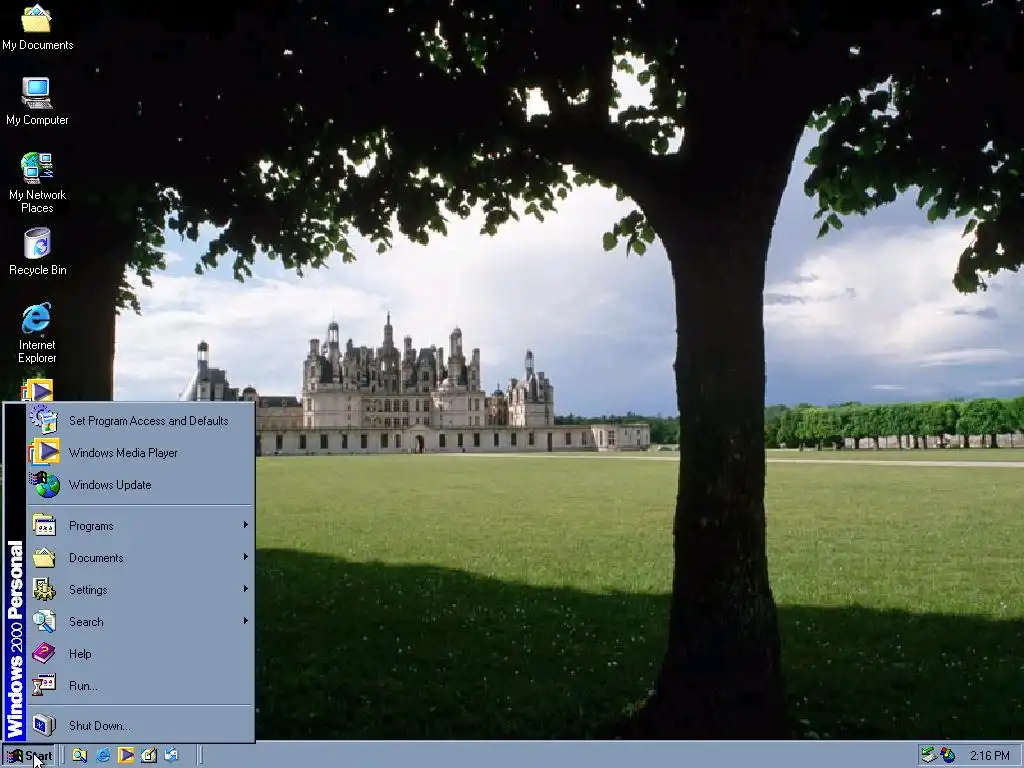Launch Outlook Express from the Quick Launch bar
This screenshot has width=1024, height=768.
coord(171,756)
